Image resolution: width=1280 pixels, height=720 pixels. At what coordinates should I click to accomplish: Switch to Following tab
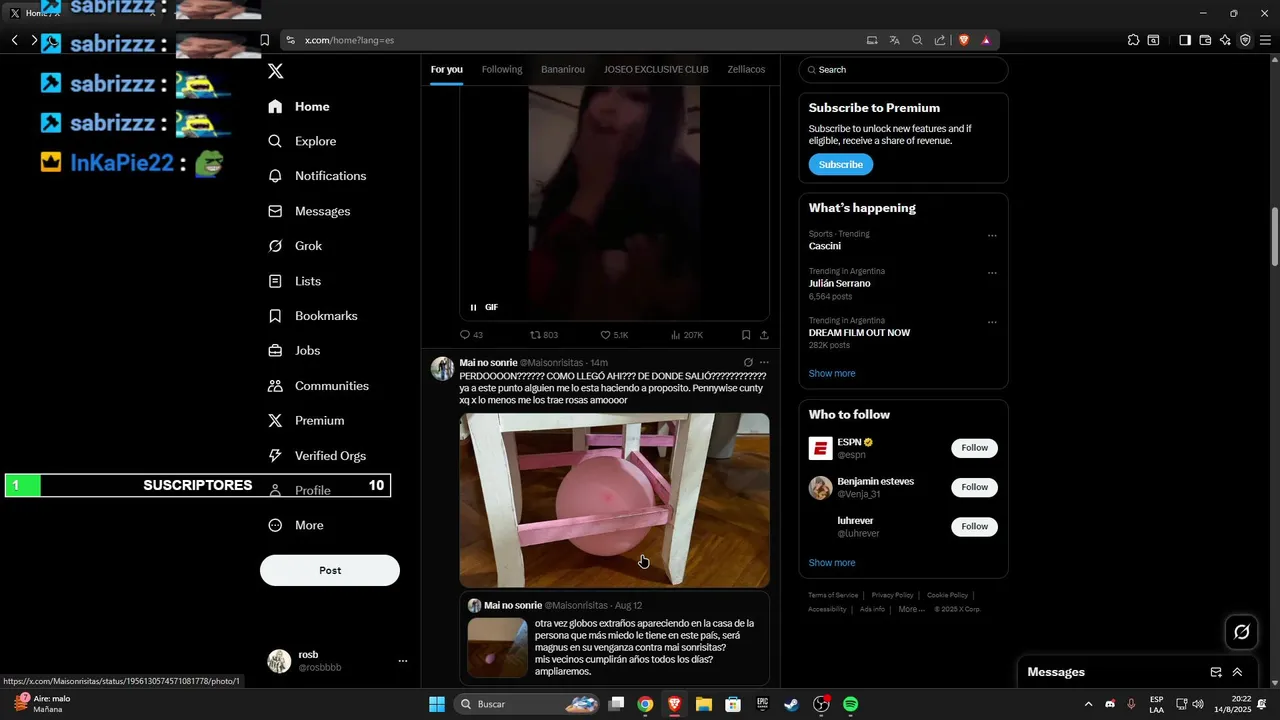(502, 70)
